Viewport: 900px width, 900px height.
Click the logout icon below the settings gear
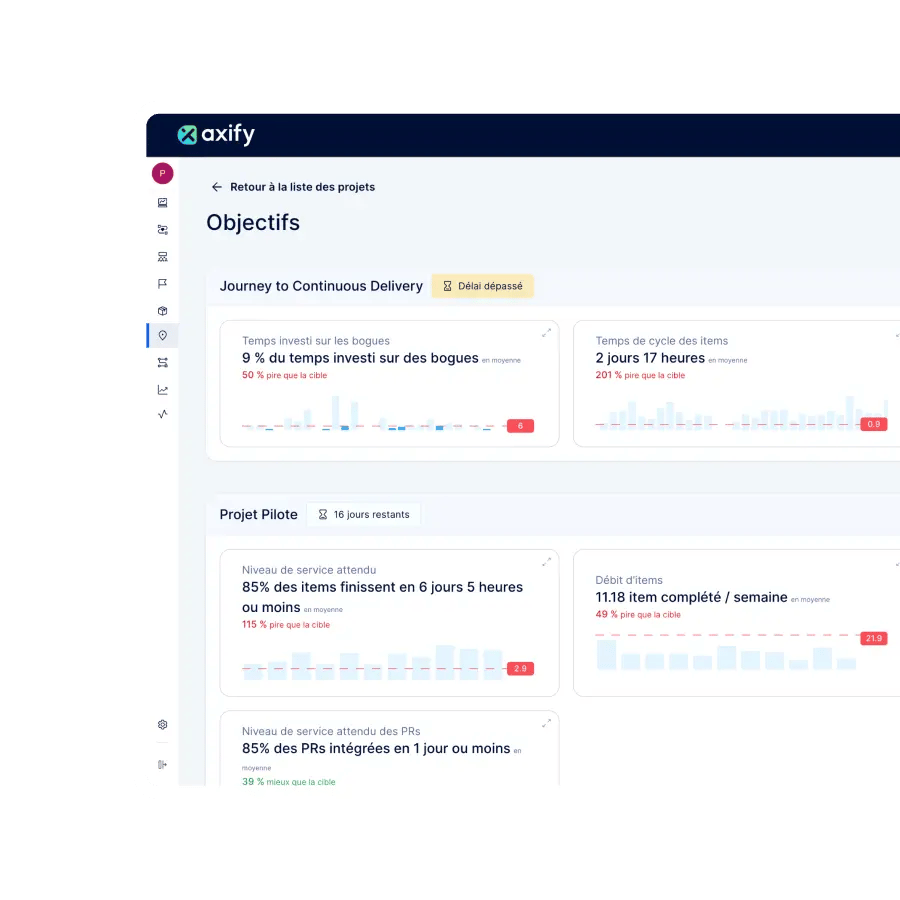click(x=162, y=764)
